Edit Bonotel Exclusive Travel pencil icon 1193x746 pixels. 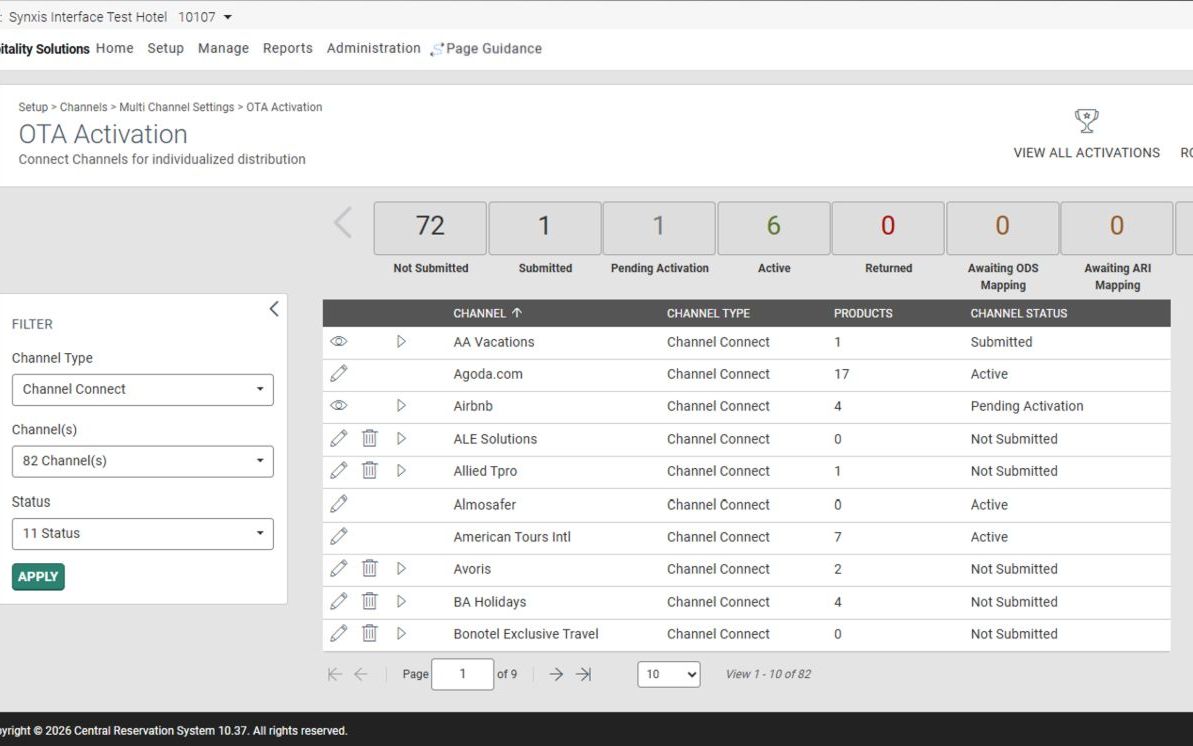[339, 633]
